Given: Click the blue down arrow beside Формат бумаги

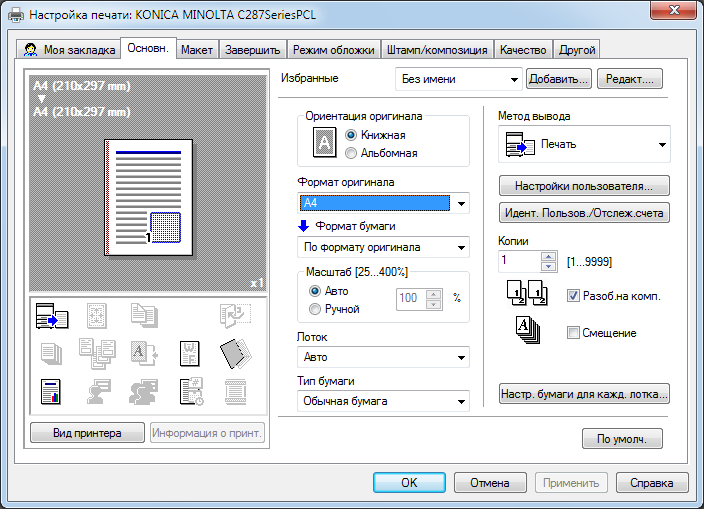Looking at the screenshot, I should (x=304, y=226).
